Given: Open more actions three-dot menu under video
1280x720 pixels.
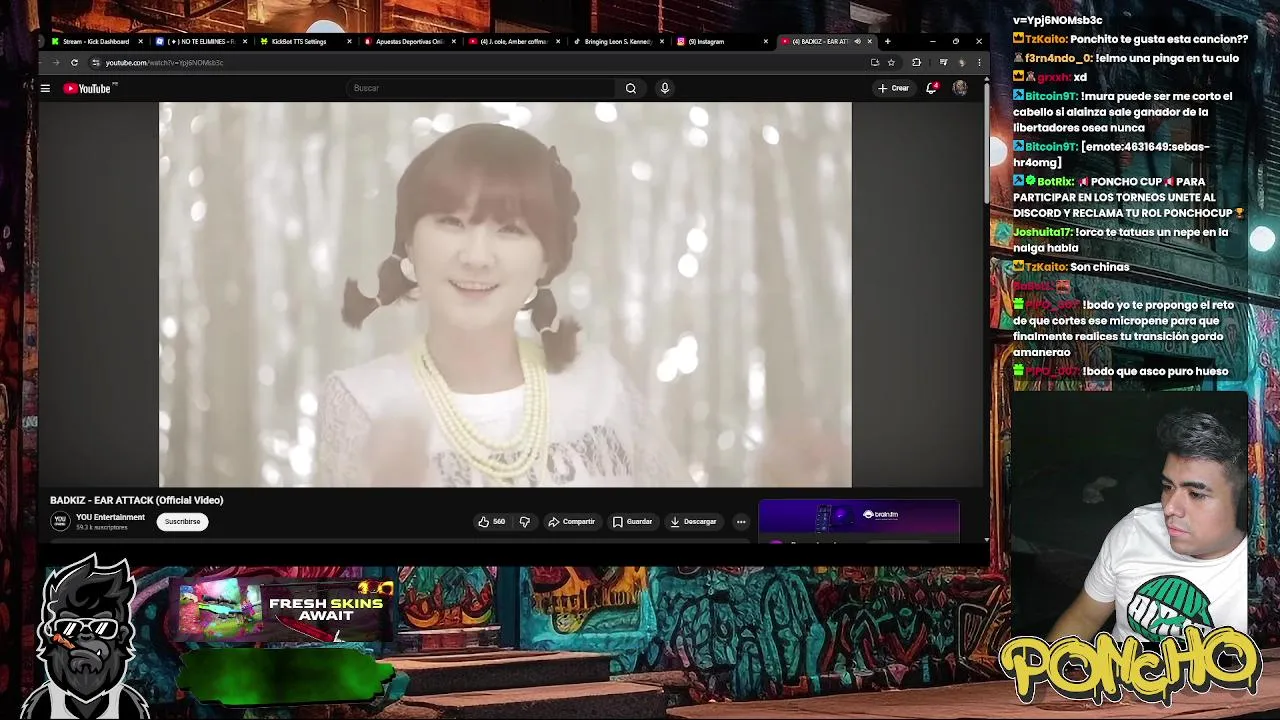Looking at the screenshot, I should 741,521.
